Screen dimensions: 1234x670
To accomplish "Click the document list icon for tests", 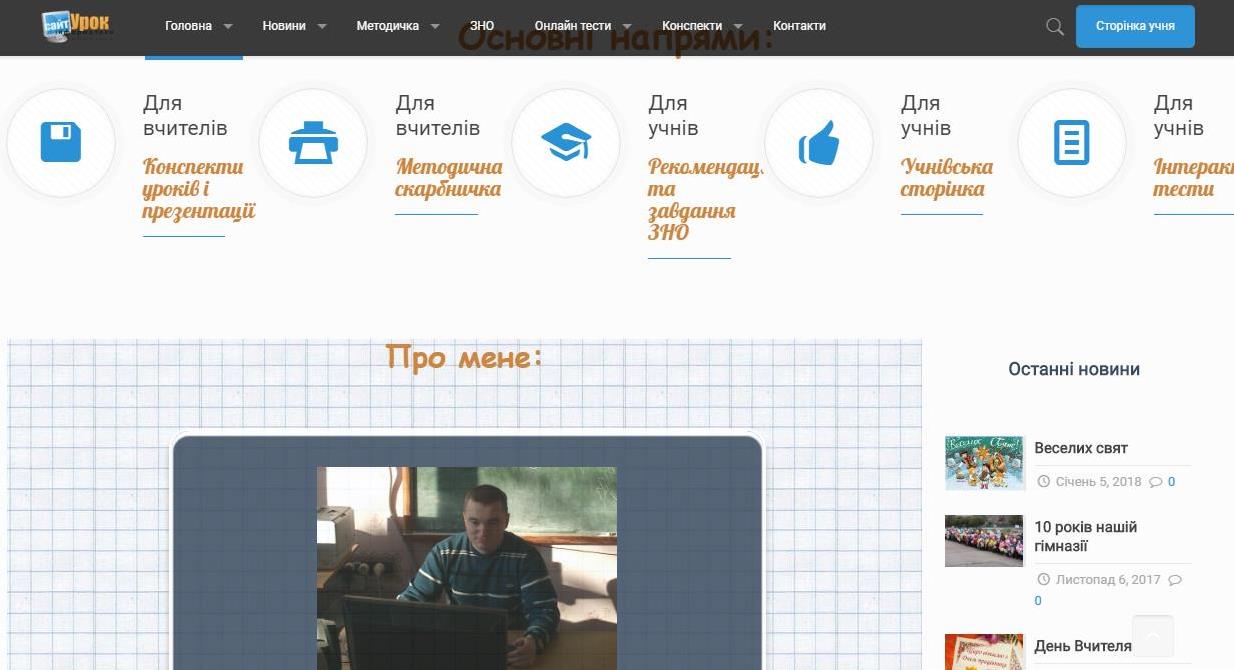I will click(x=1071, y=142).
